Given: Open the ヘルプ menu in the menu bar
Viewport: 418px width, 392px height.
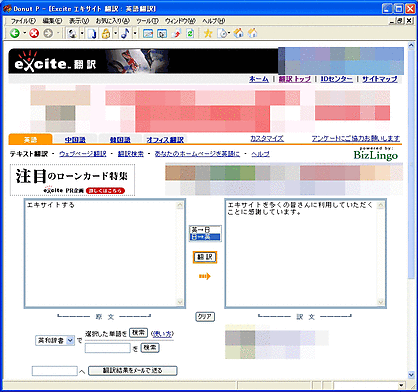Looking at the screenshot, I should (214, 21).
